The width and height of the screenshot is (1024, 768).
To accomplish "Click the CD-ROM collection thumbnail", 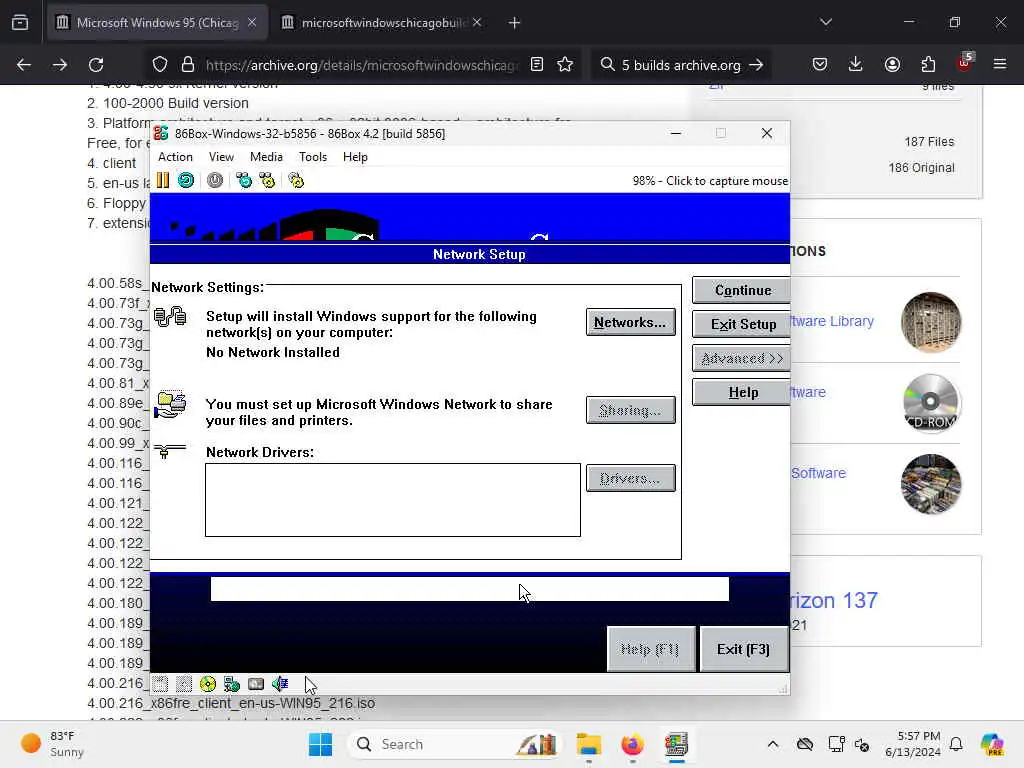I will (931, 403).
